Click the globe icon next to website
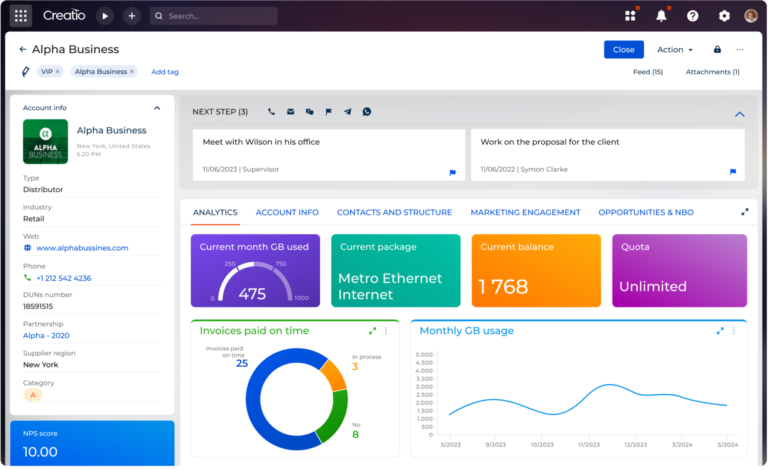The image size is (768, 470). point(27,248)
